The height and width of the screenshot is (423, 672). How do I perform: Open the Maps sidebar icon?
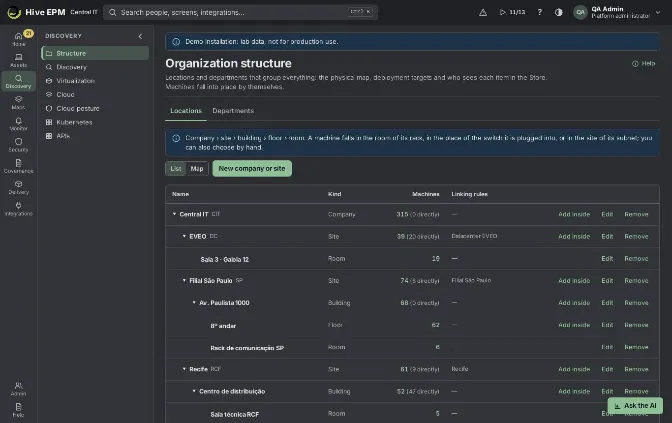pyautogui.click(x=18, y=102)
